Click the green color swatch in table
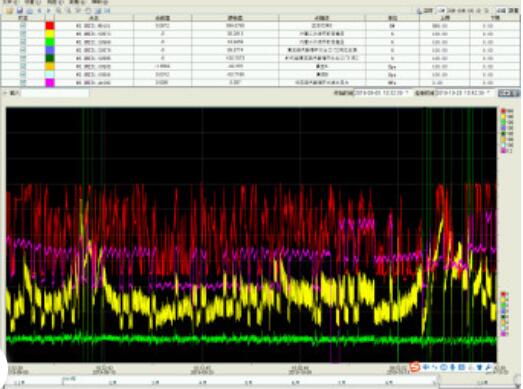This screenshot has height=389, width=523. point(50,42)
